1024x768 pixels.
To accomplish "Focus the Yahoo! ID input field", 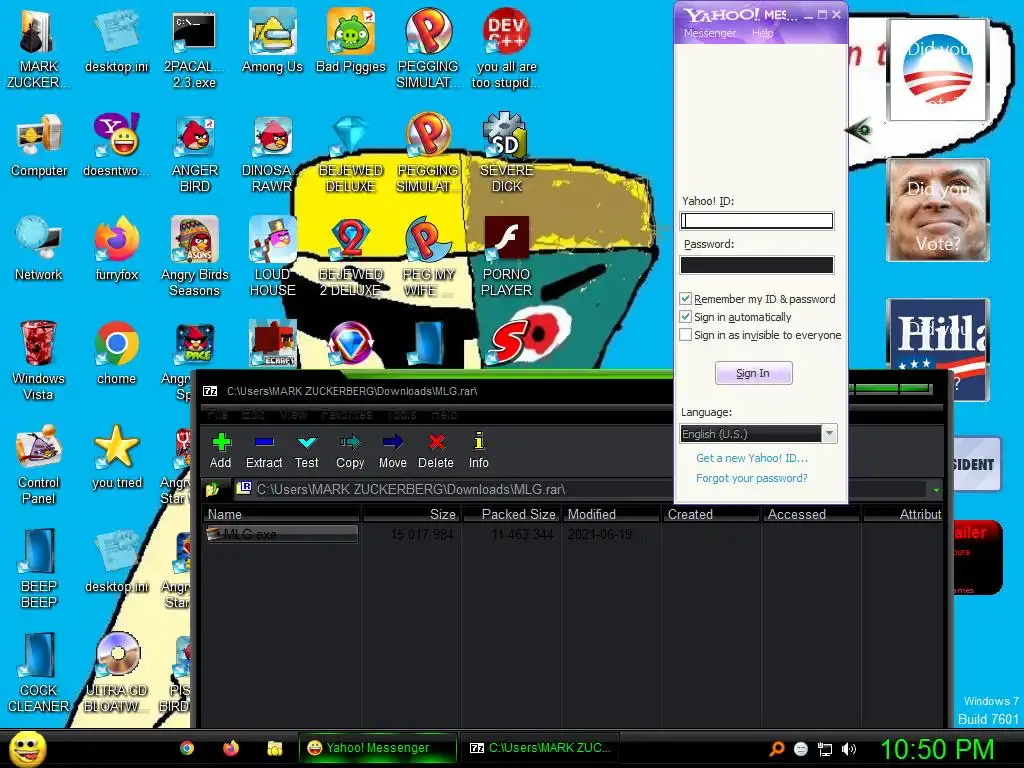I will coord(757,221).
